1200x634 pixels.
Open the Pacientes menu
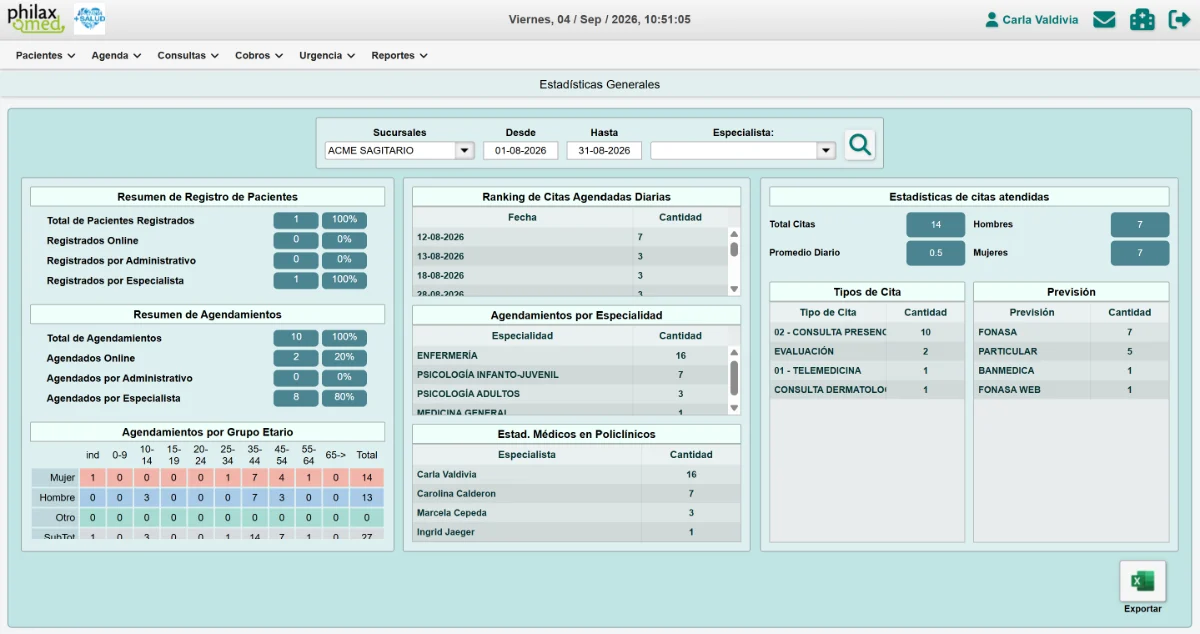coord(46,56)
